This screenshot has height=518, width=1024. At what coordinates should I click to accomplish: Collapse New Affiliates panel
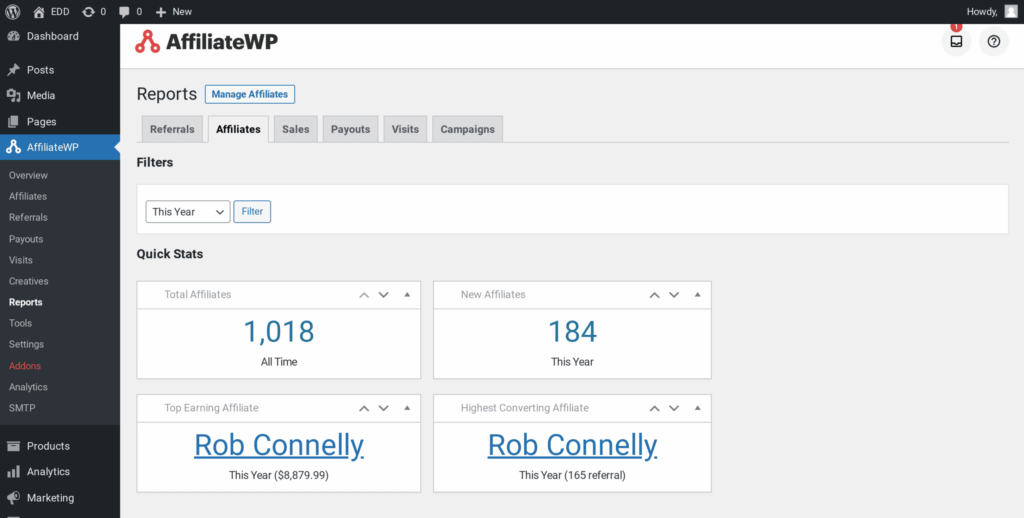697,295
